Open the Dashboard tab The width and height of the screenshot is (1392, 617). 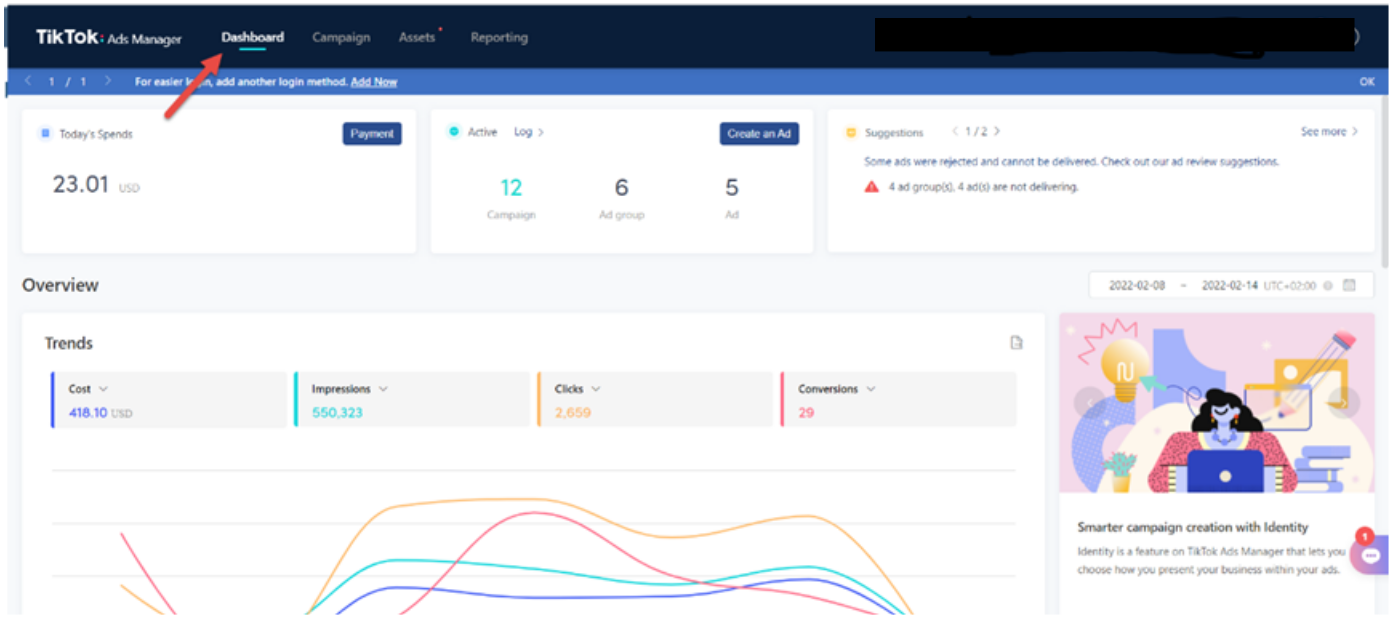tap(253, 37)
